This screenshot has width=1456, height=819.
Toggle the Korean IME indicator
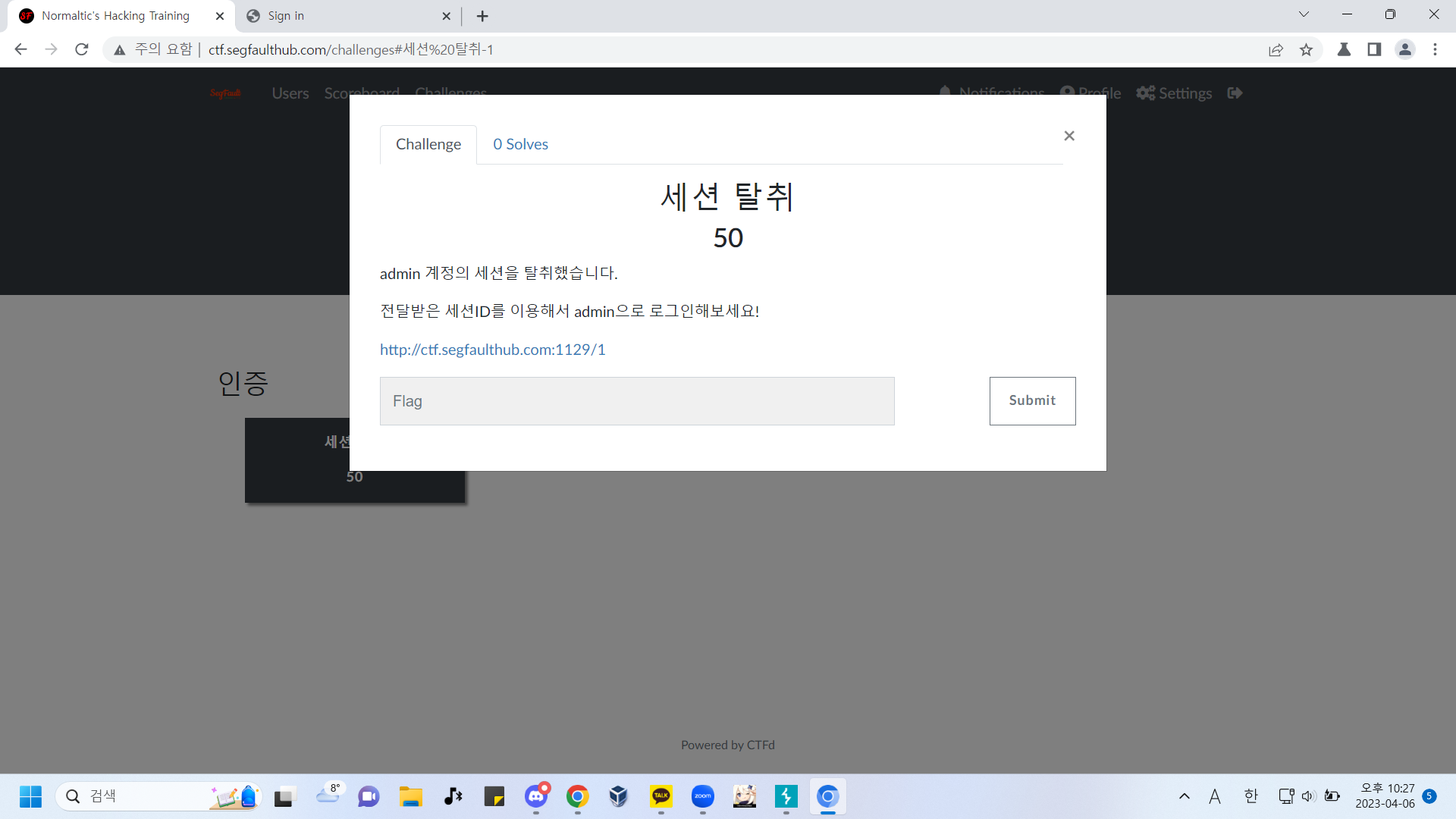pyautogui.click(x=1250, y=796)
